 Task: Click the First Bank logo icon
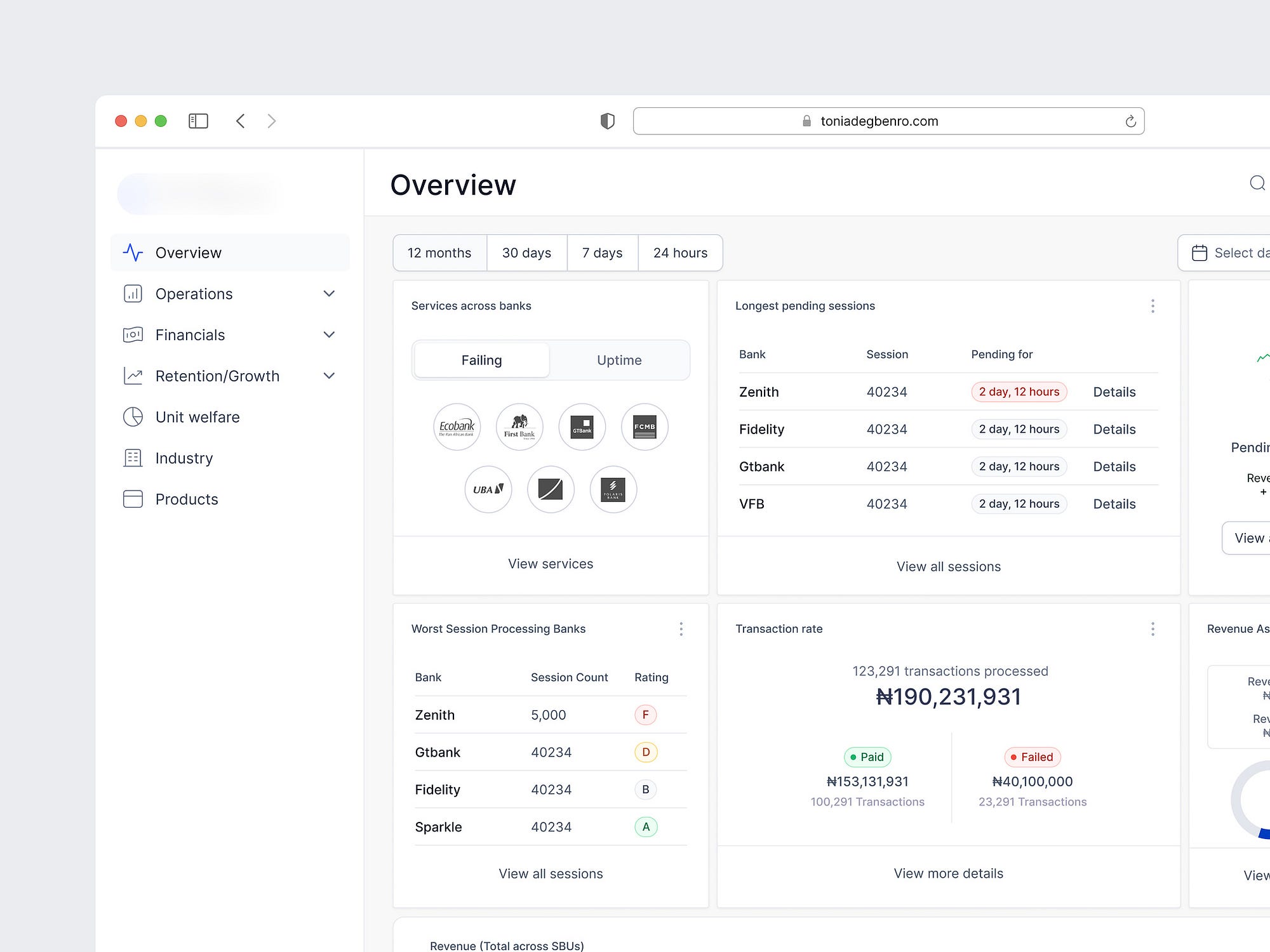[519, 427]
